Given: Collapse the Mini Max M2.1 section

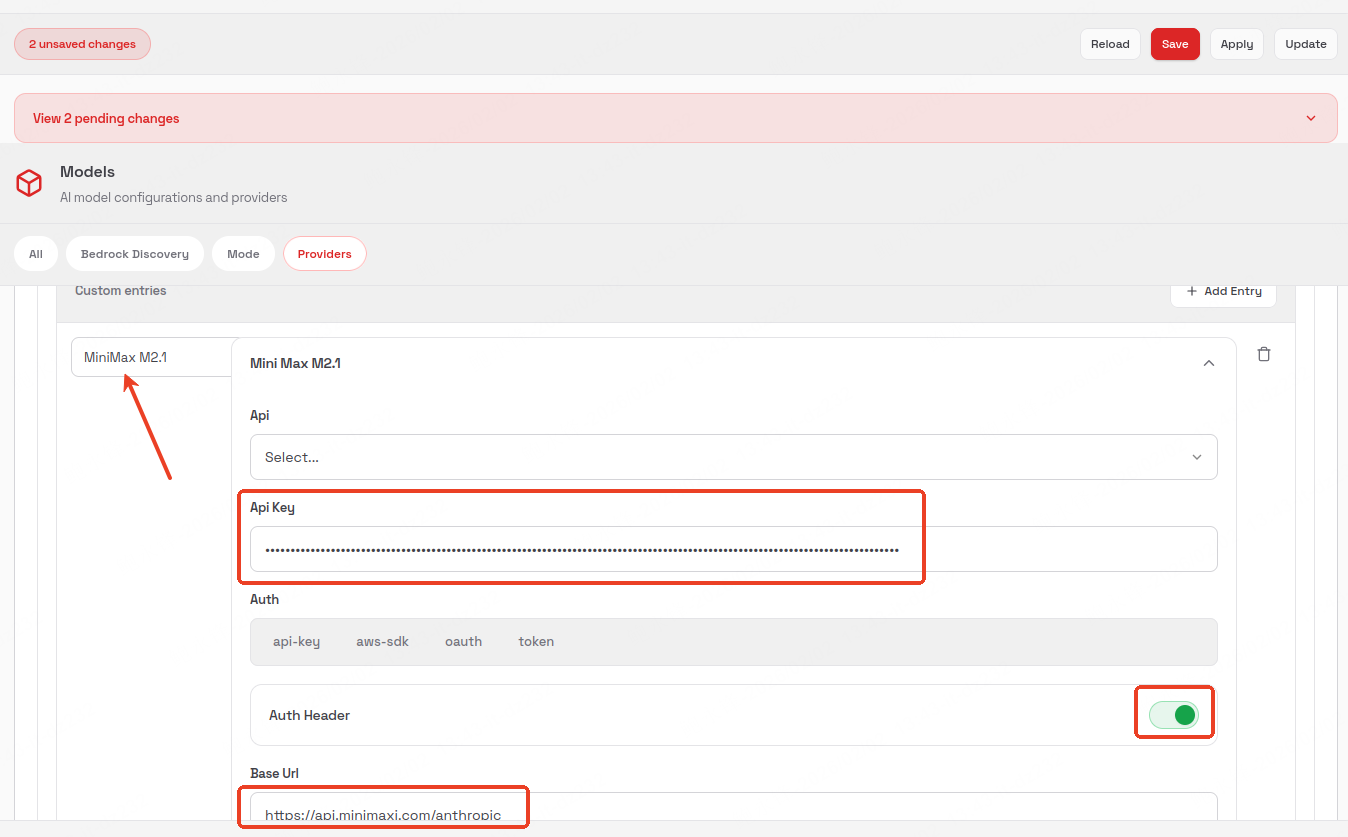Looking at the screenshot, I should click(x=1208, y=363).
